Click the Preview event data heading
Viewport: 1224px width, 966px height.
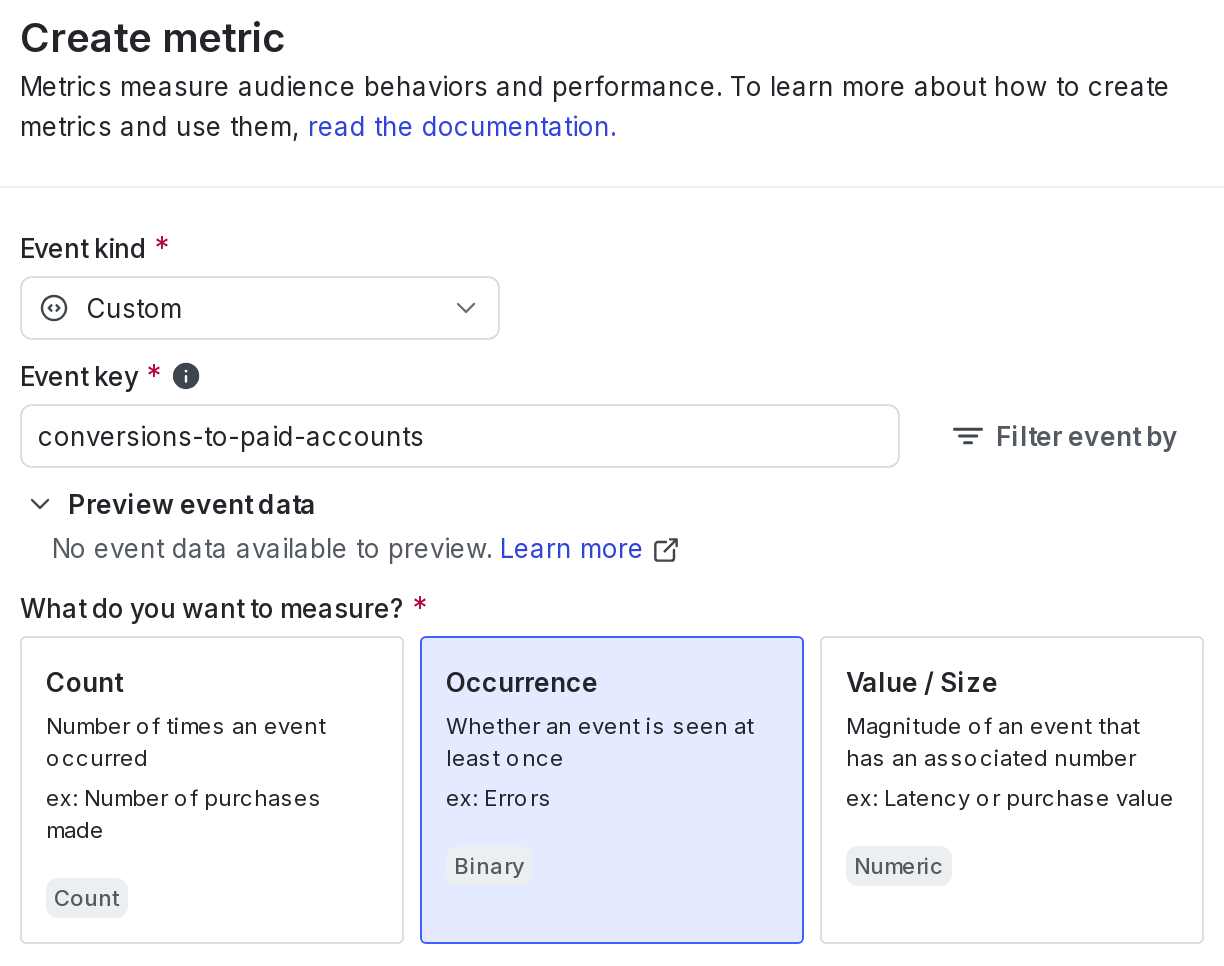pyautogui.click(x=190, y=504)
